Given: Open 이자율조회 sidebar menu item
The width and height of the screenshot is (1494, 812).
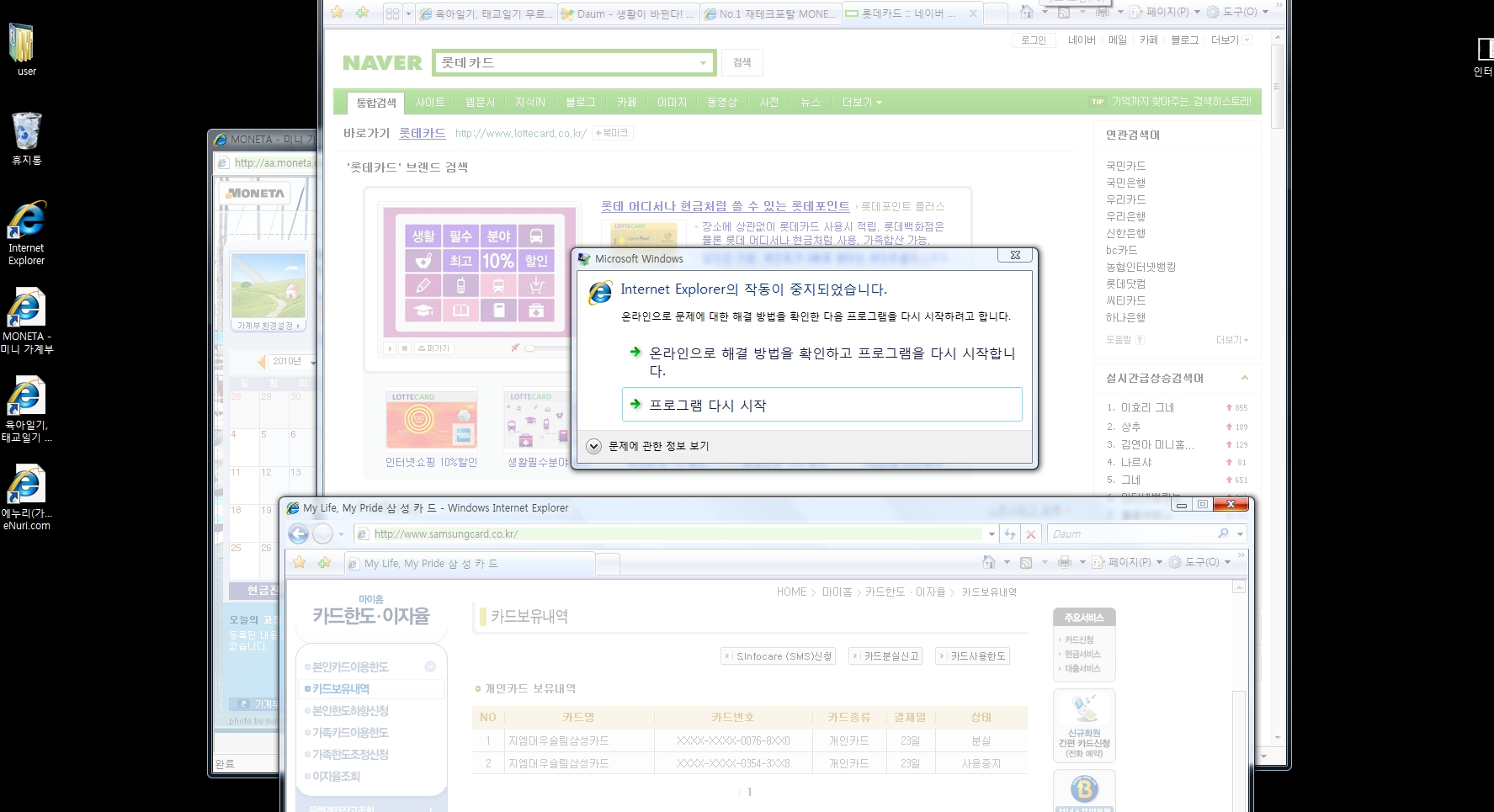Looking at the screenshot, I should [336, 776].
